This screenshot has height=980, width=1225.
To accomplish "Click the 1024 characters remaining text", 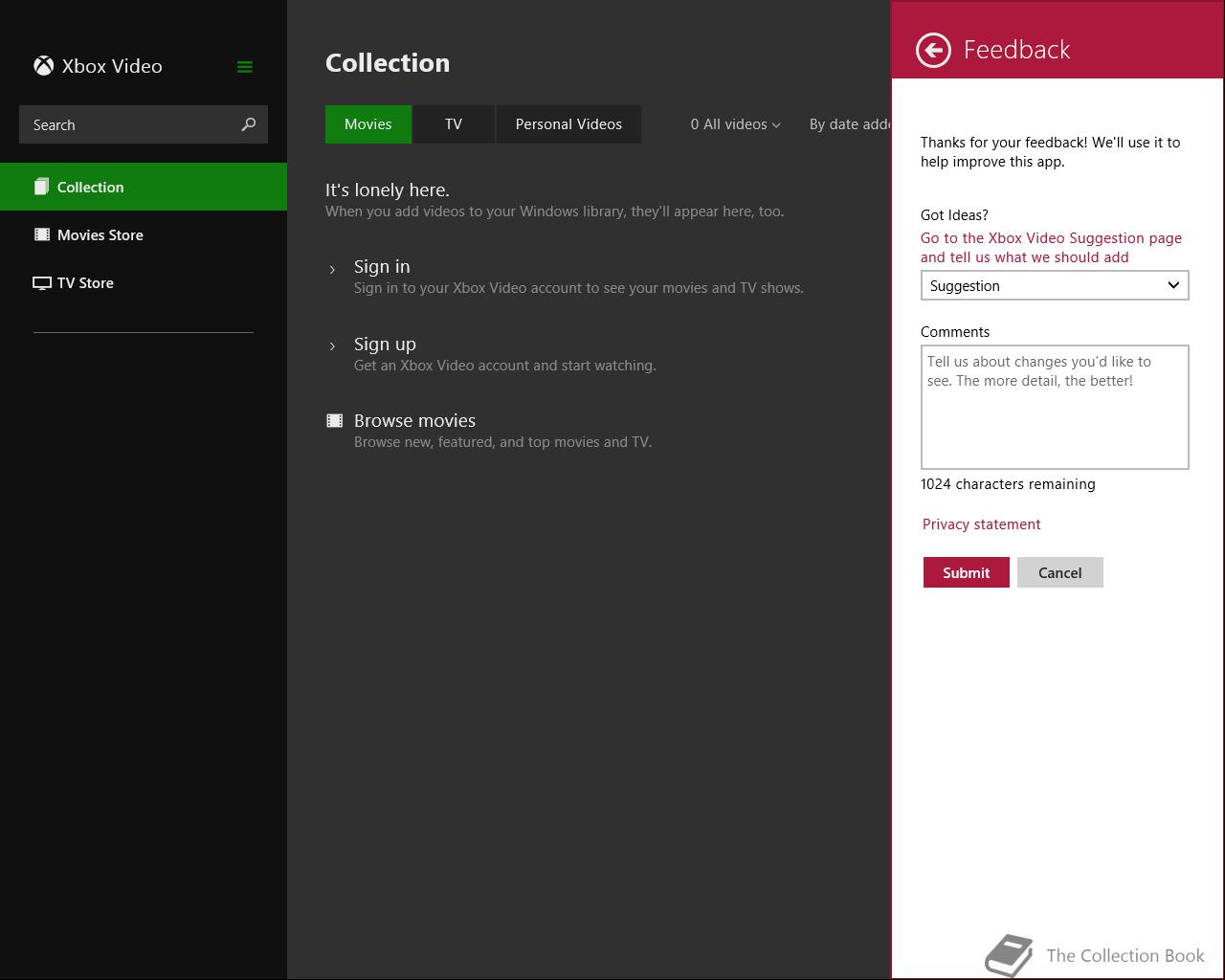I will [x=1008, y=484].
